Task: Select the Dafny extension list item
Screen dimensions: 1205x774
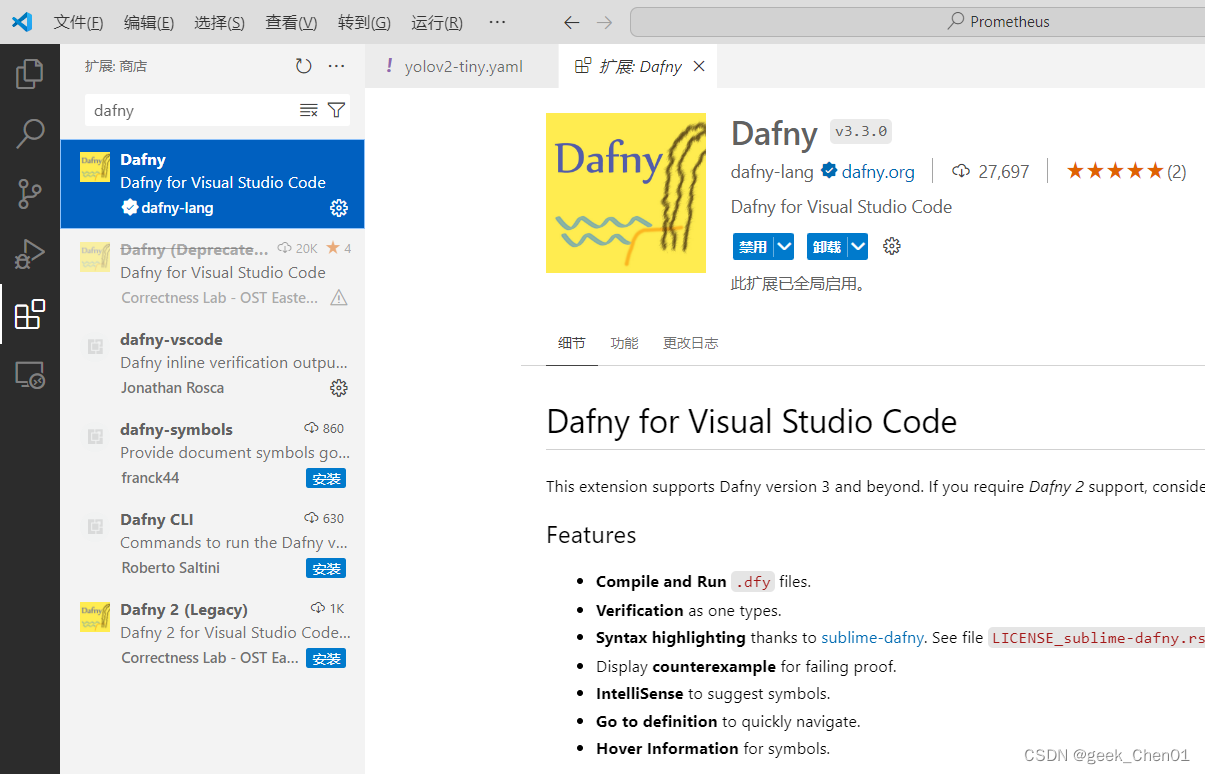Action: click(212, 184)
